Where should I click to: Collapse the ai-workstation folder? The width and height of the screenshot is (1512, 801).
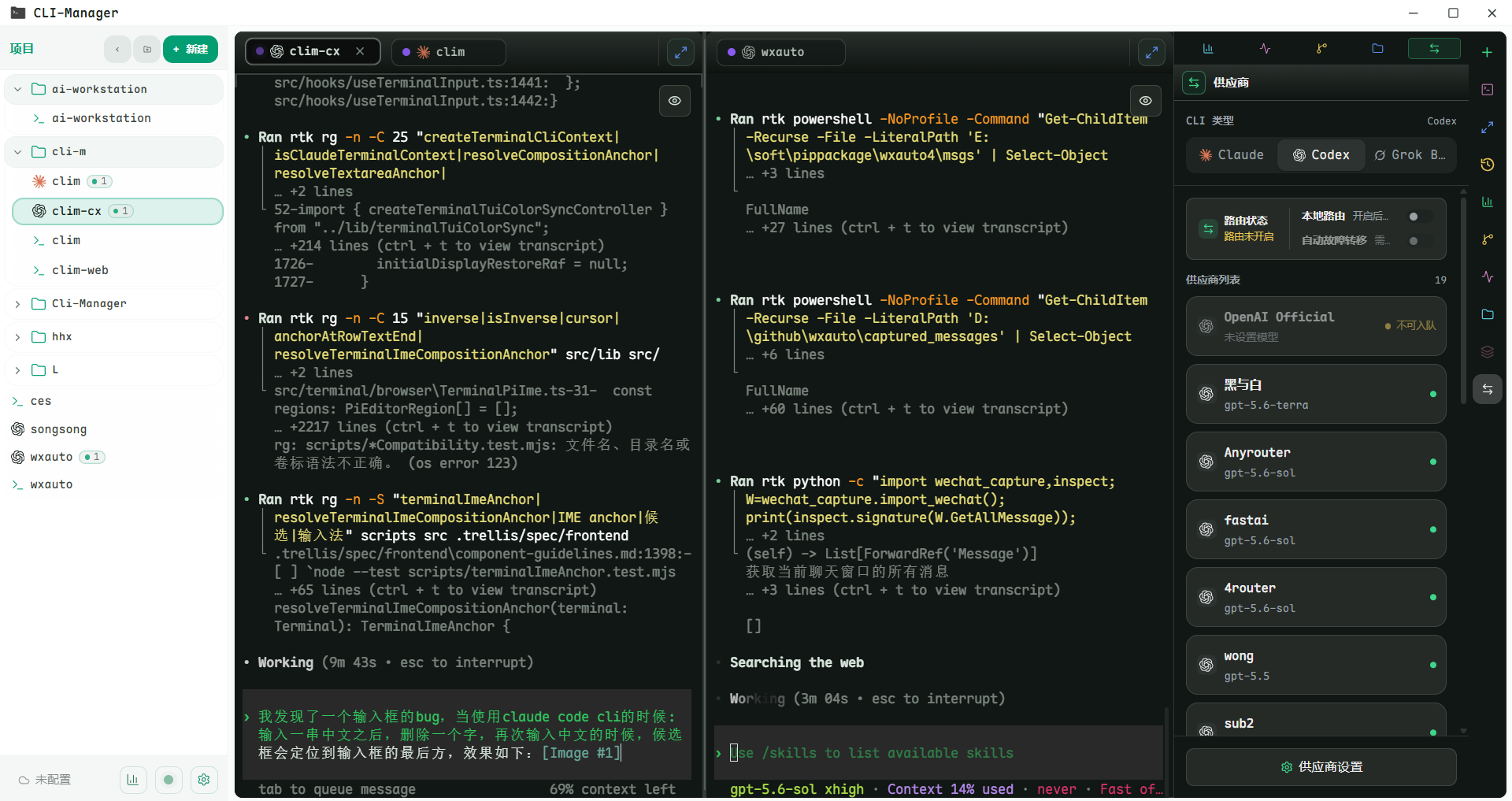(x=17, y=89)
